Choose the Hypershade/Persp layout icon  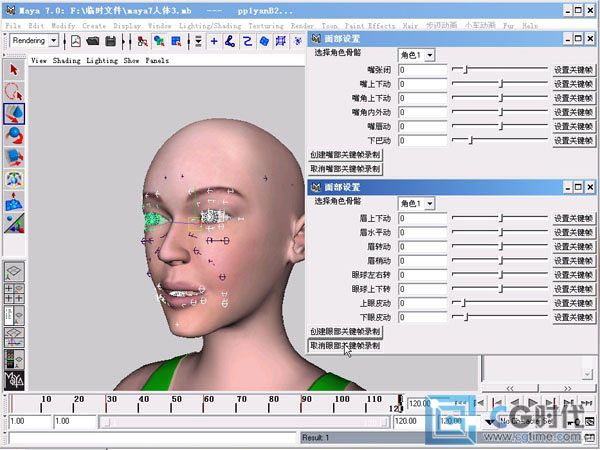click(14, 359)
